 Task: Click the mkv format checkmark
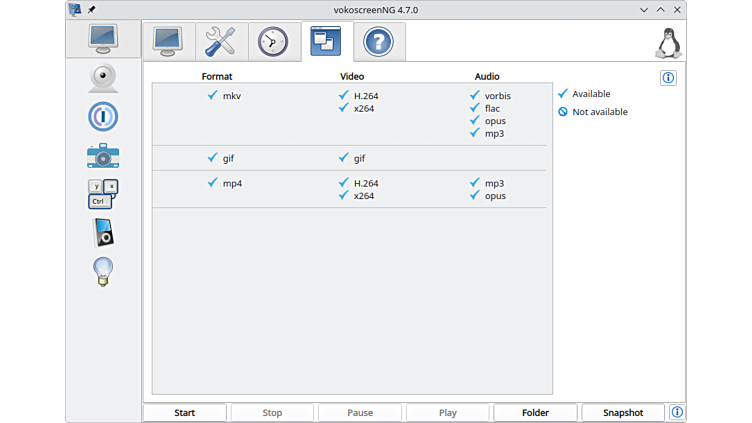point(213,95)
